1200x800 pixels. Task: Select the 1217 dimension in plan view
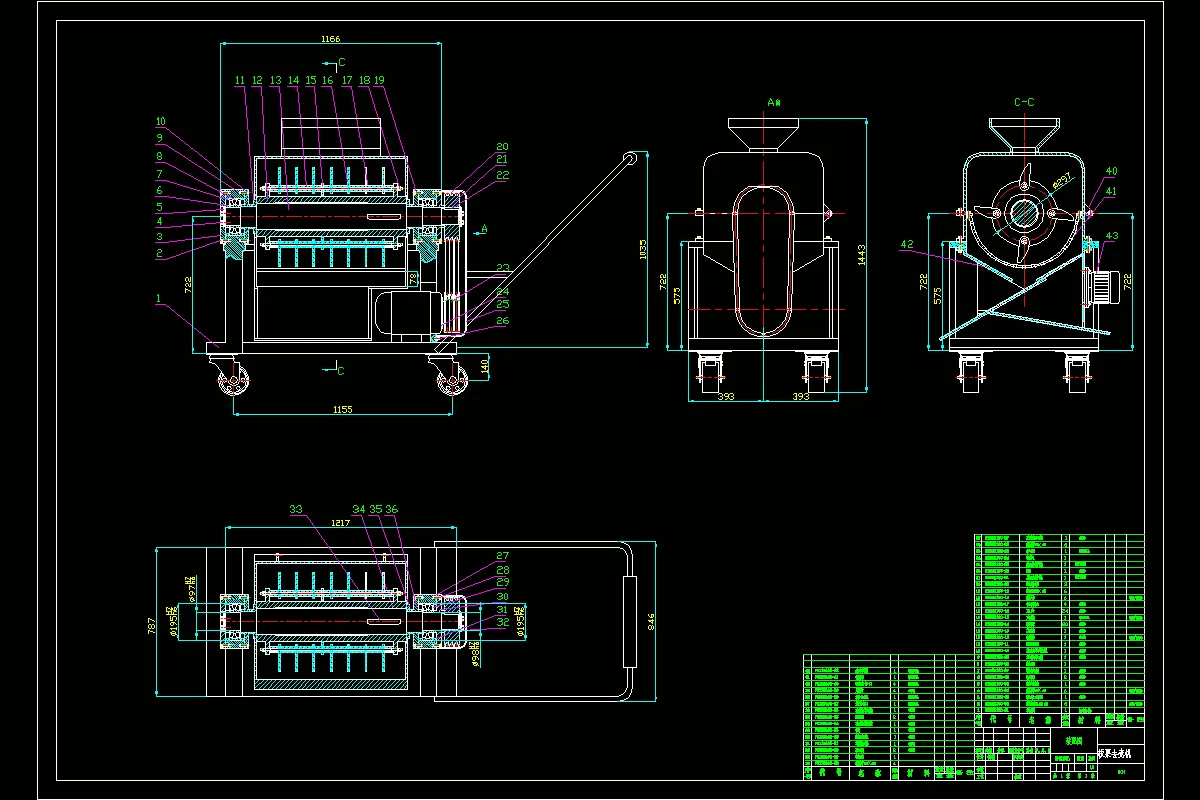click(342, 522)
